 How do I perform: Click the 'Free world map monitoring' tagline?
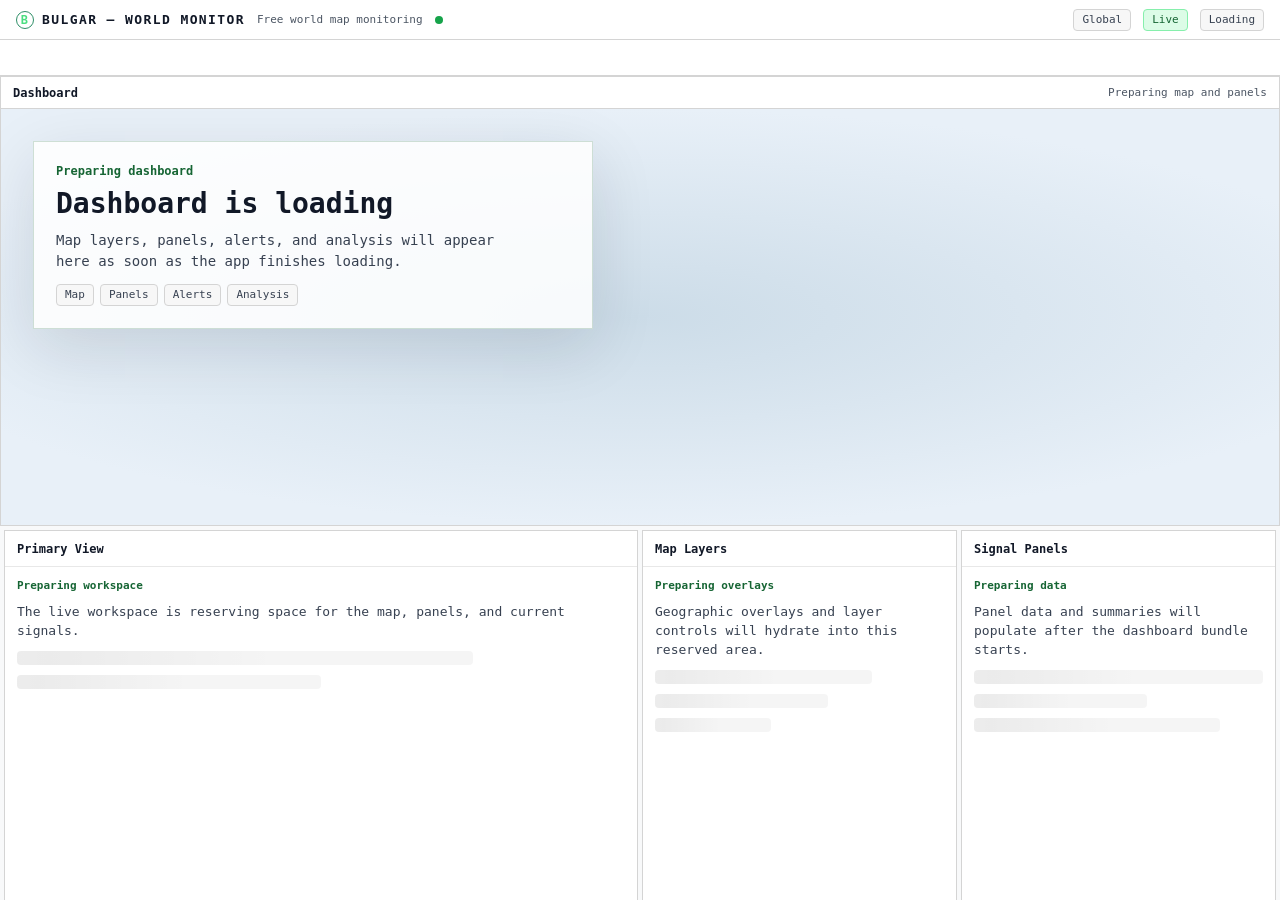340,20
